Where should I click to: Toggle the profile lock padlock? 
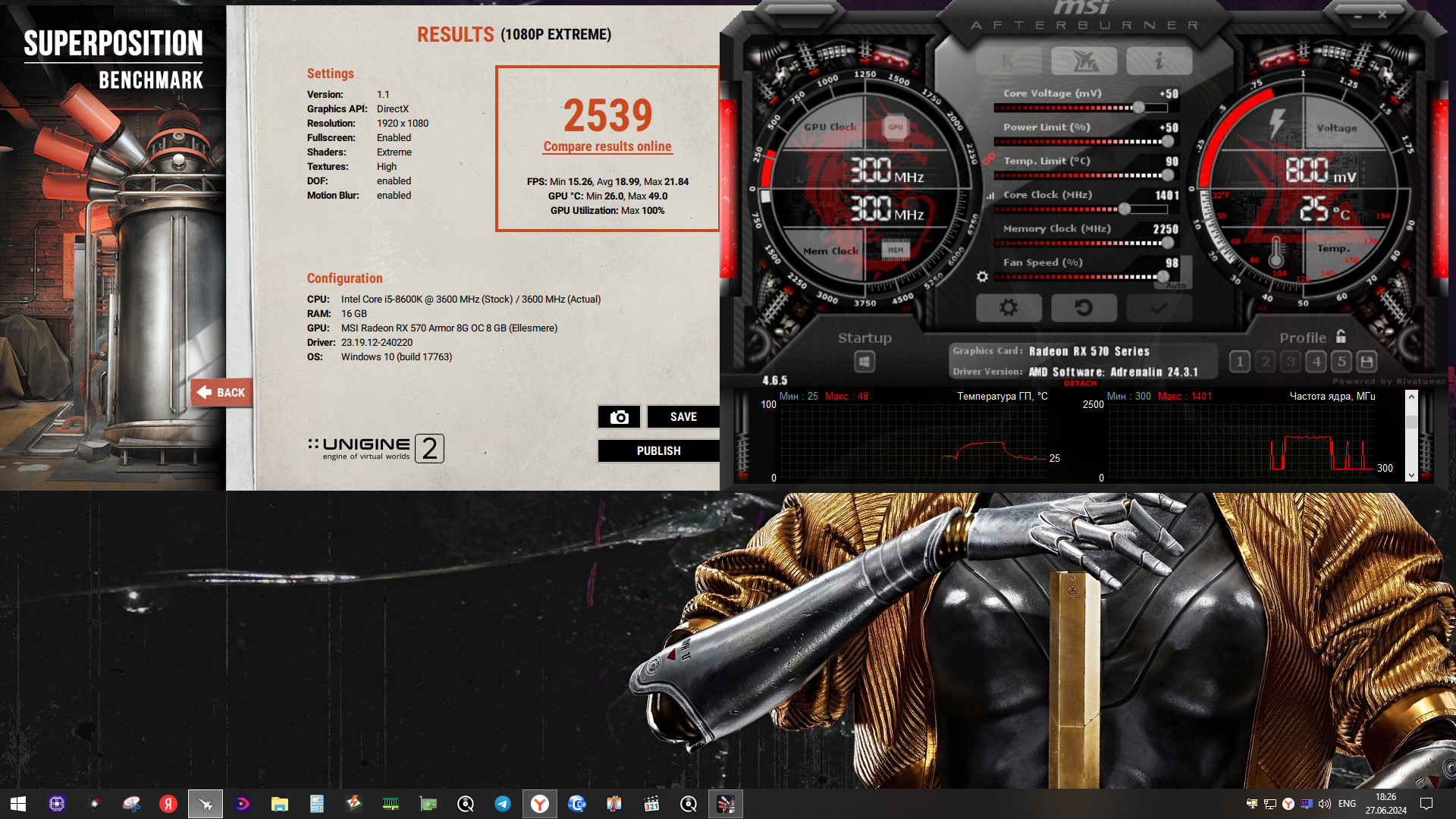coord(1341,337)
